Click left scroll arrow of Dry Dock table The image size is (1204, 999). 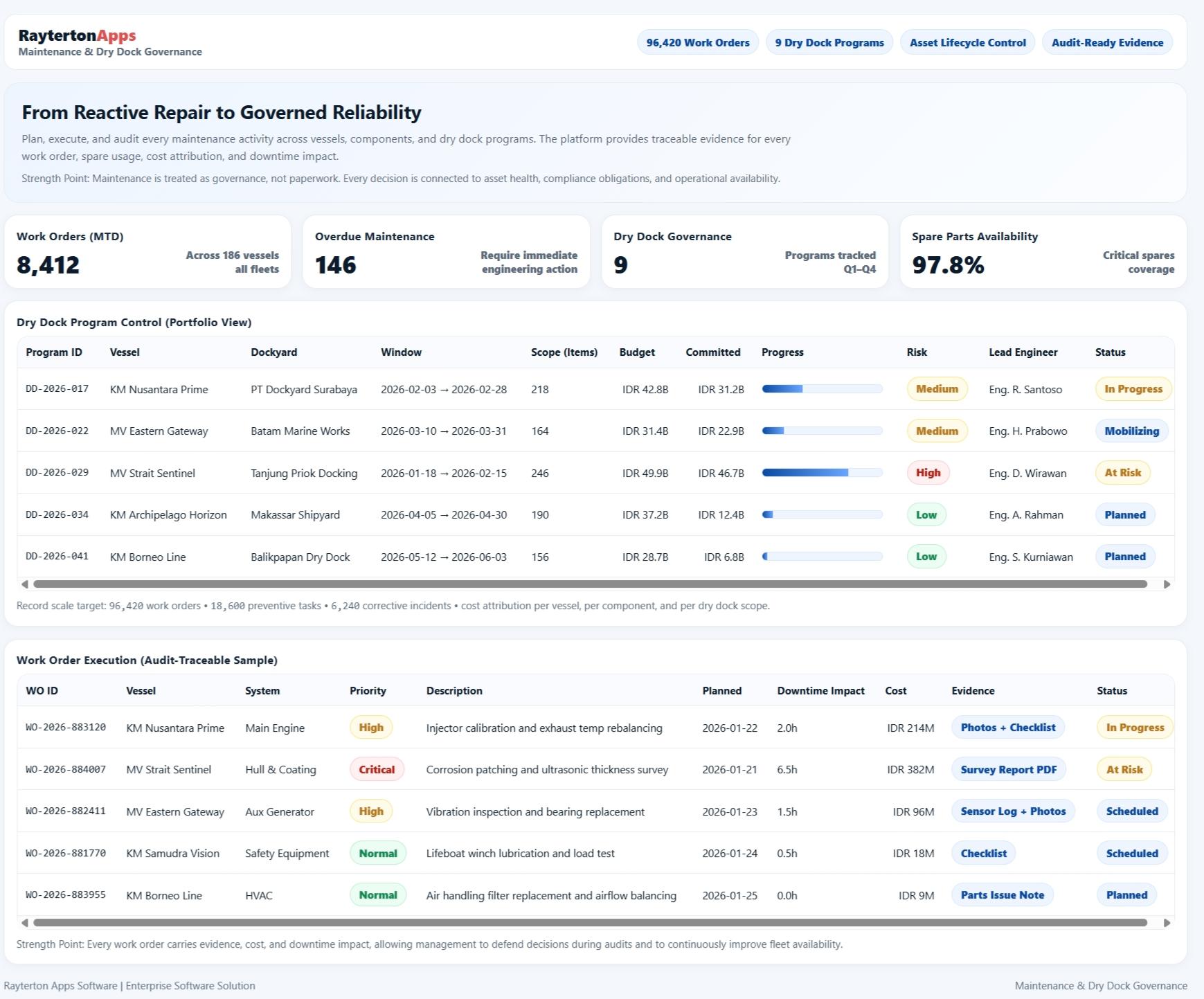pos(25,584)
